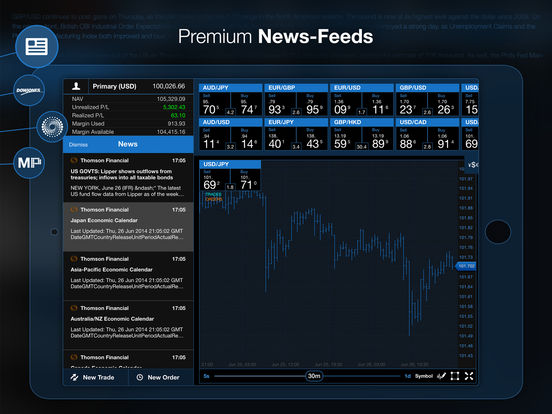Tap the New Order clock icon
The height and width of the screenshot is (414, 552).
(x=140, y=377)
